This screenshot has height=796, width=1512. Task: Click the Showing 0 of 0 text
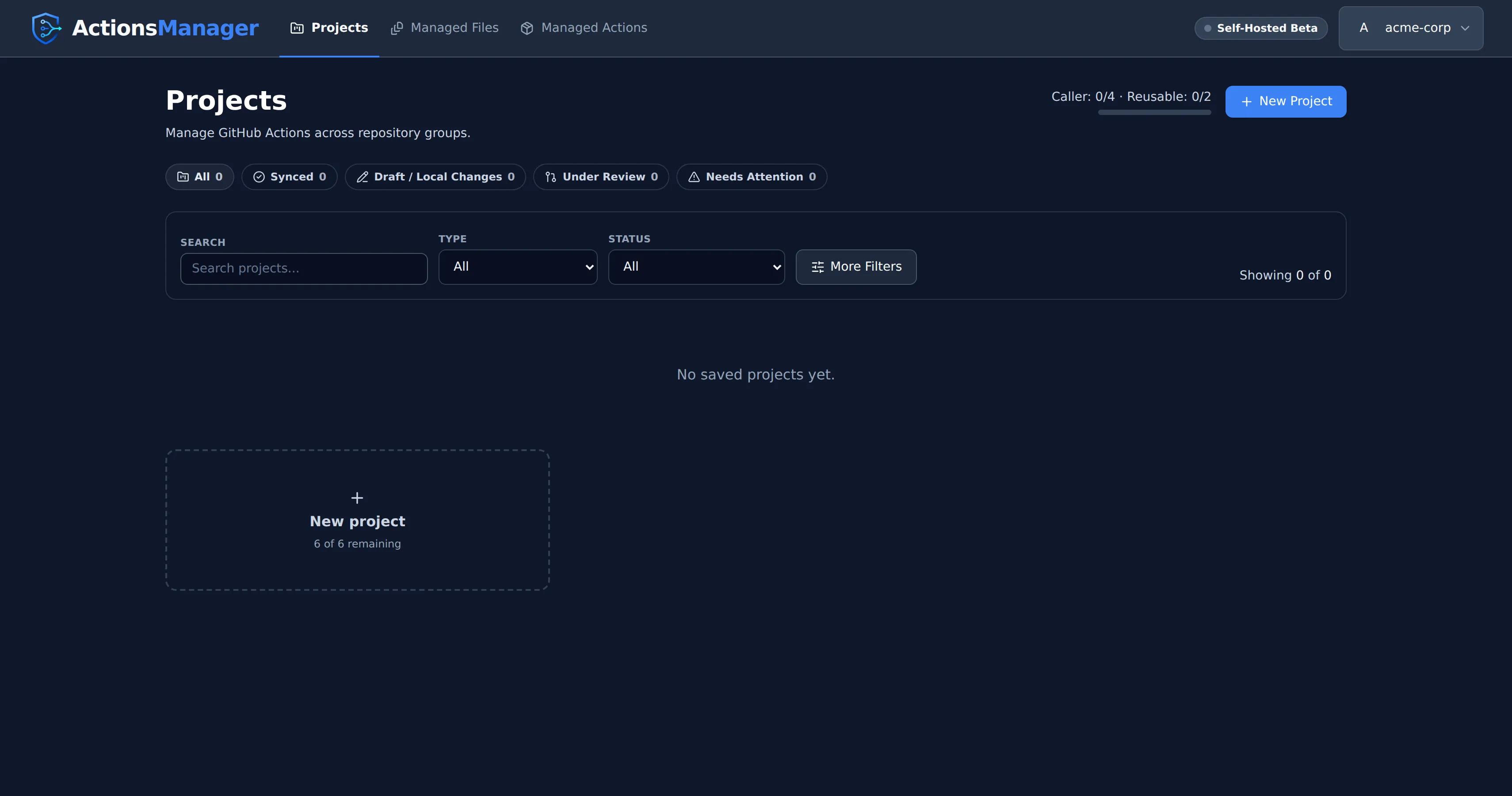click(1285, 276)
